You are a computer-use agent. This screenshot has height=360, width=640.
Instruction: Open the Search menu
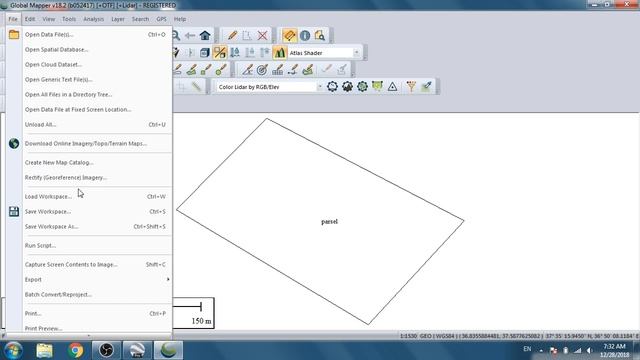(140, 19)
